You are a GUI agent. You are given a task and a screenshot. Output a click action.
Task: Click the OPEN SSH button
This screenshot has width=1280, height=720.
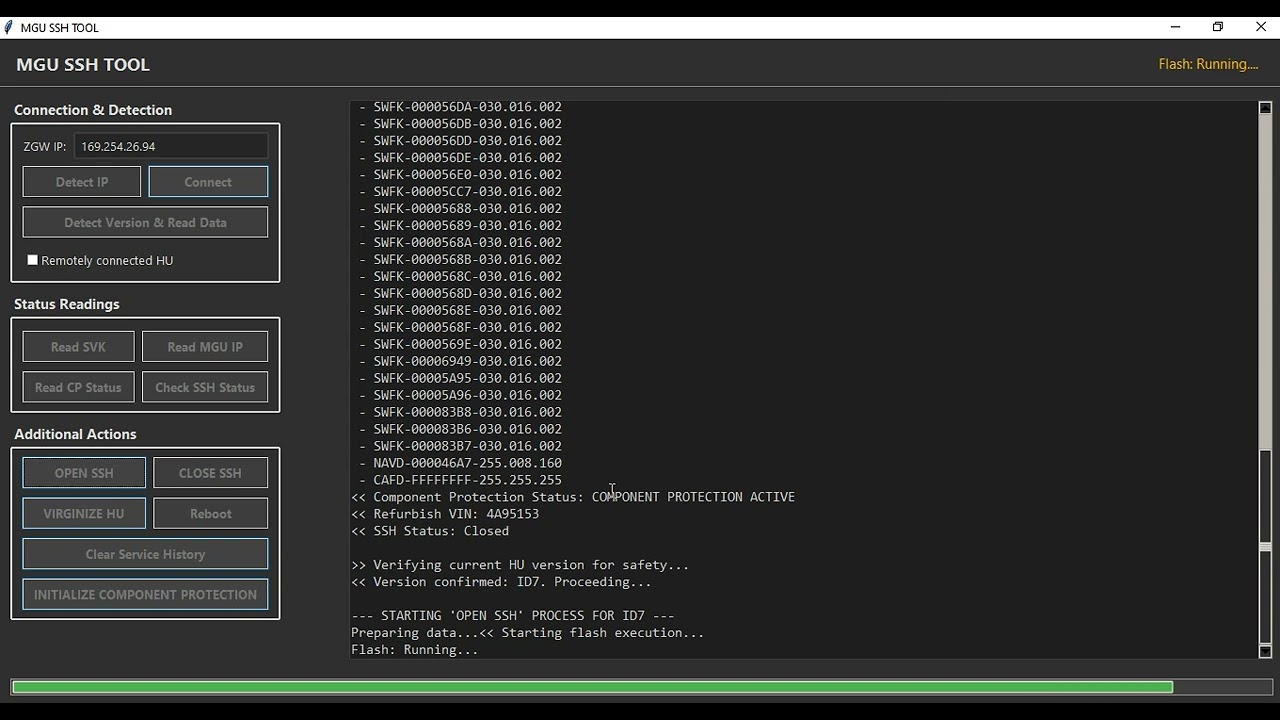(x=84, y=473)
